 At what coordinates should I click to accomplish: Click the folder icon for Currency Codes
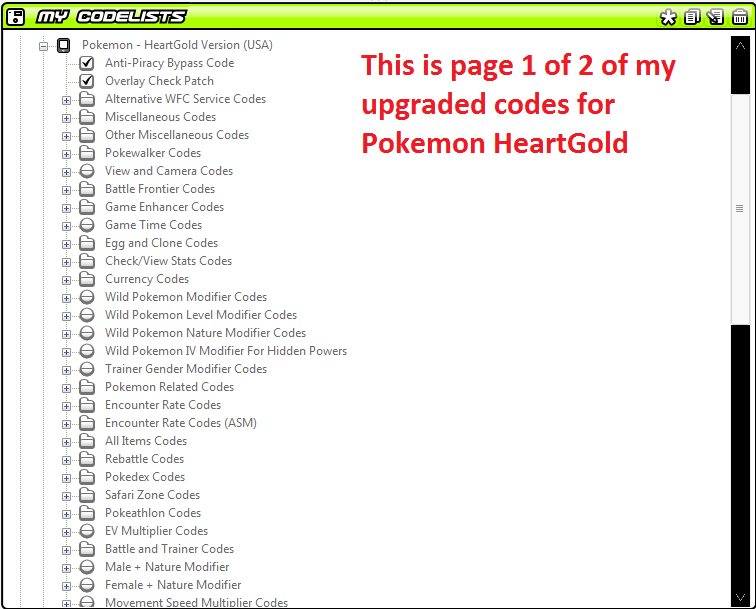point(87,279)
